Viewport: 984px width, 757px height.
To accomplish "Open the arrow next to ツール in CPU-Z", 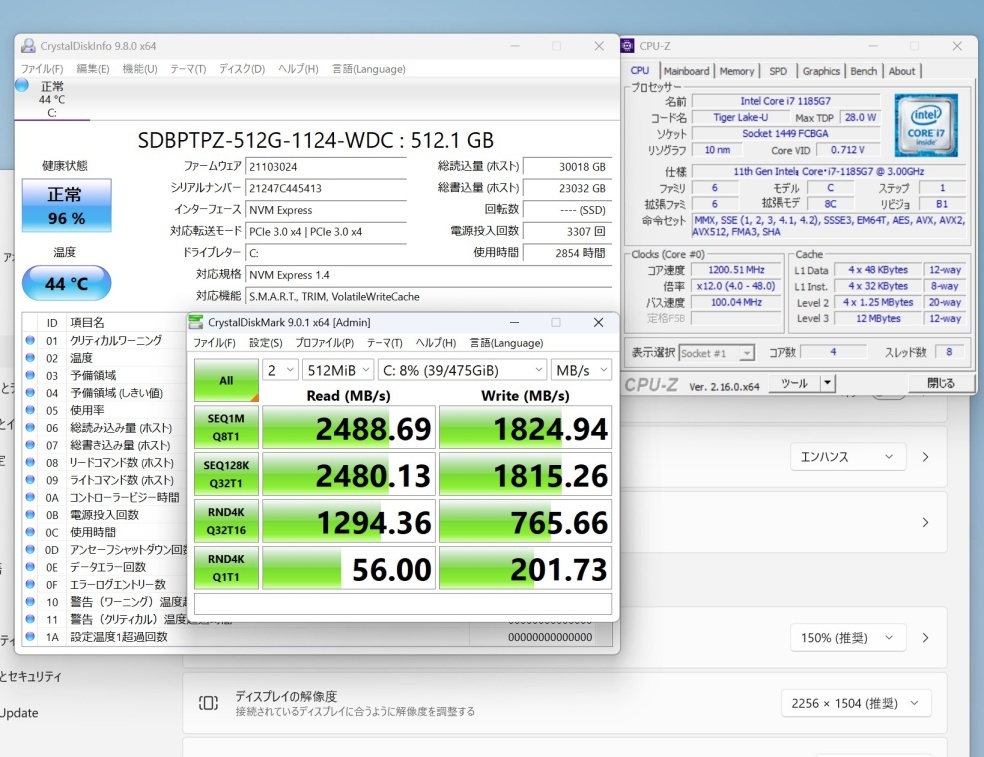I will pos(828,382).
